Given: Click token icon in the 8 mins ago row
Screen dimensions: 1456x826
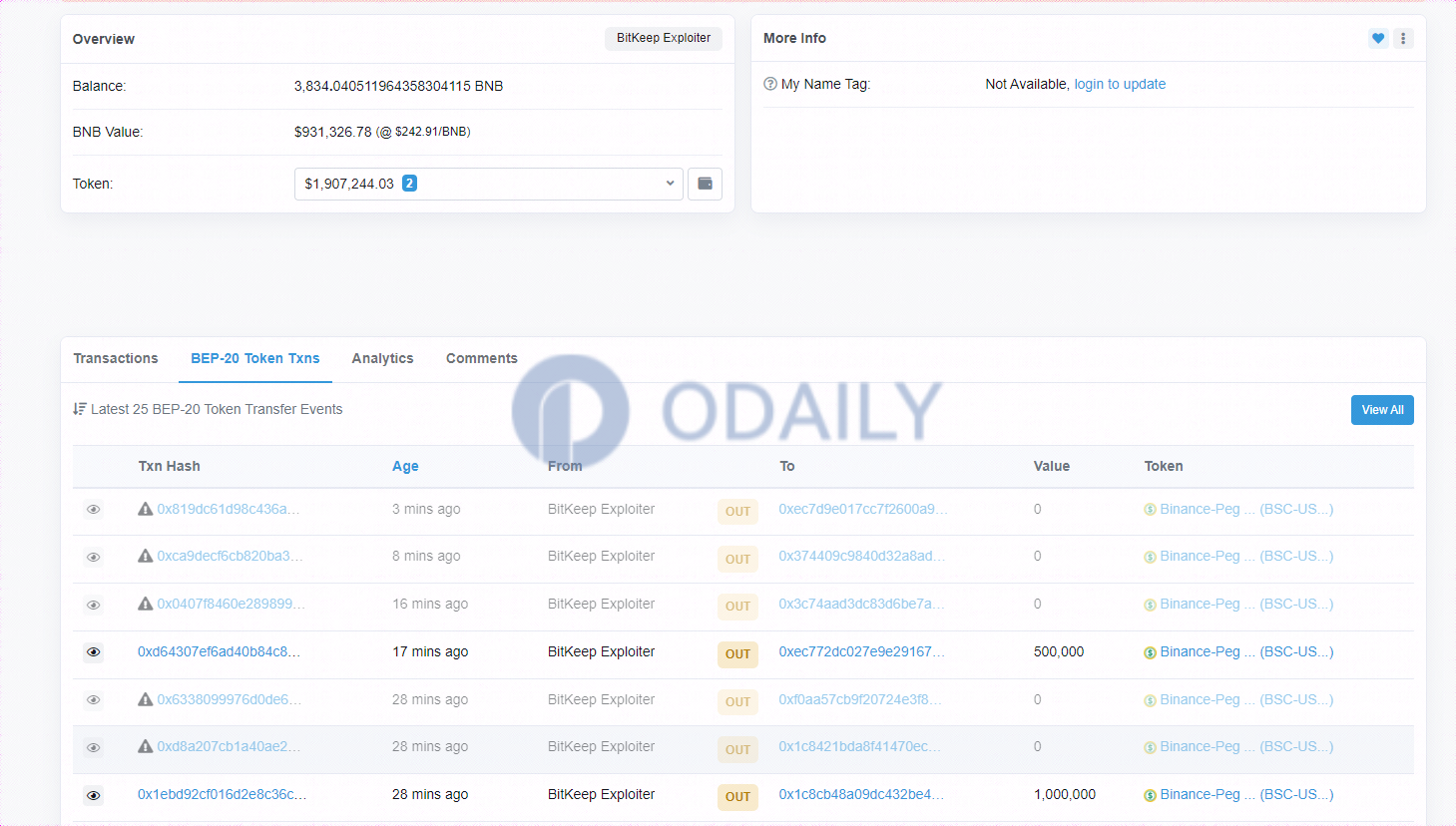Looking at the screenshot, I should point(1150,557).
